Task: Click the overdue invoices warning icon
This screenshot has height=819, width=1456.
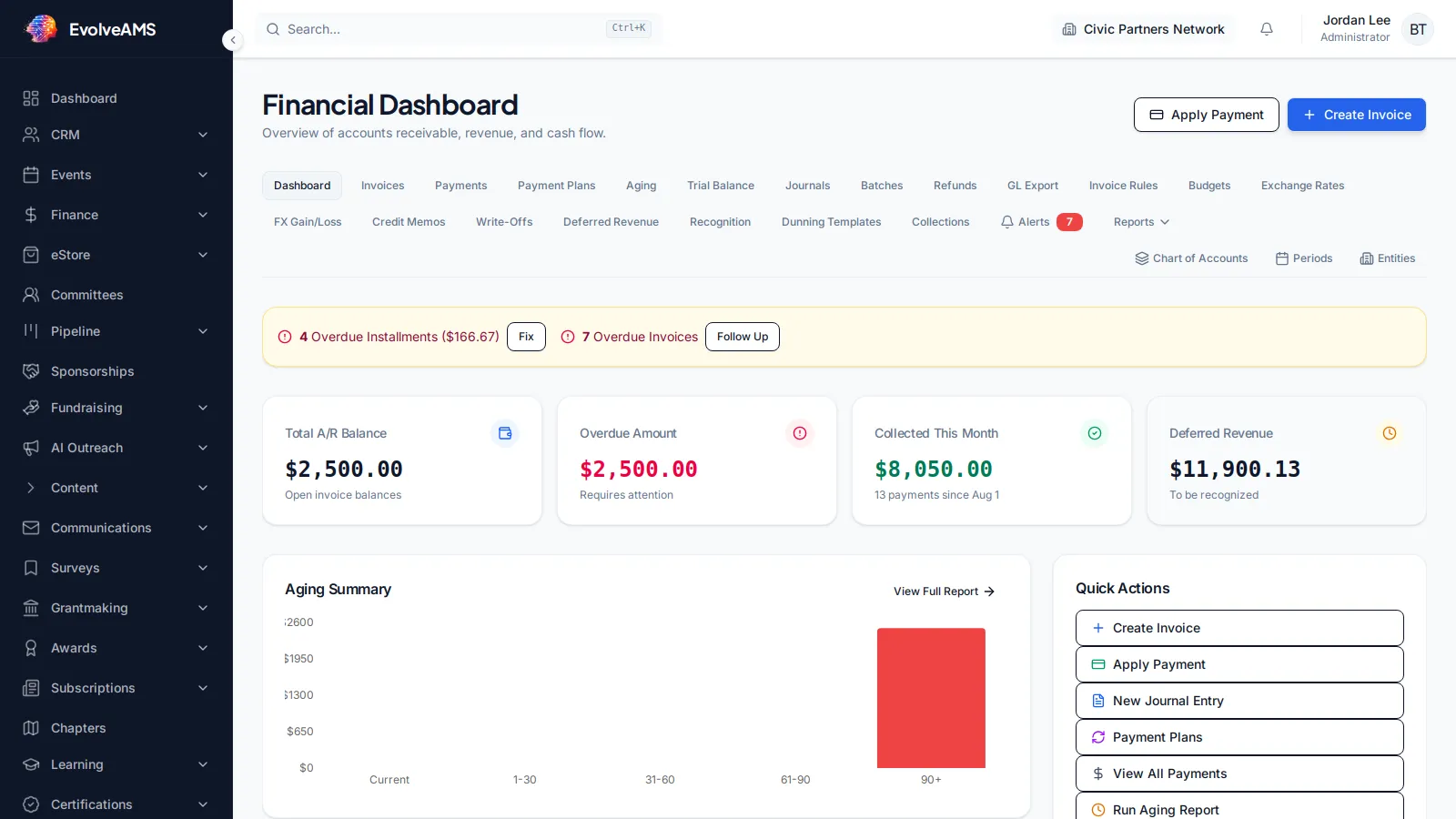Action: pos(568,337)
